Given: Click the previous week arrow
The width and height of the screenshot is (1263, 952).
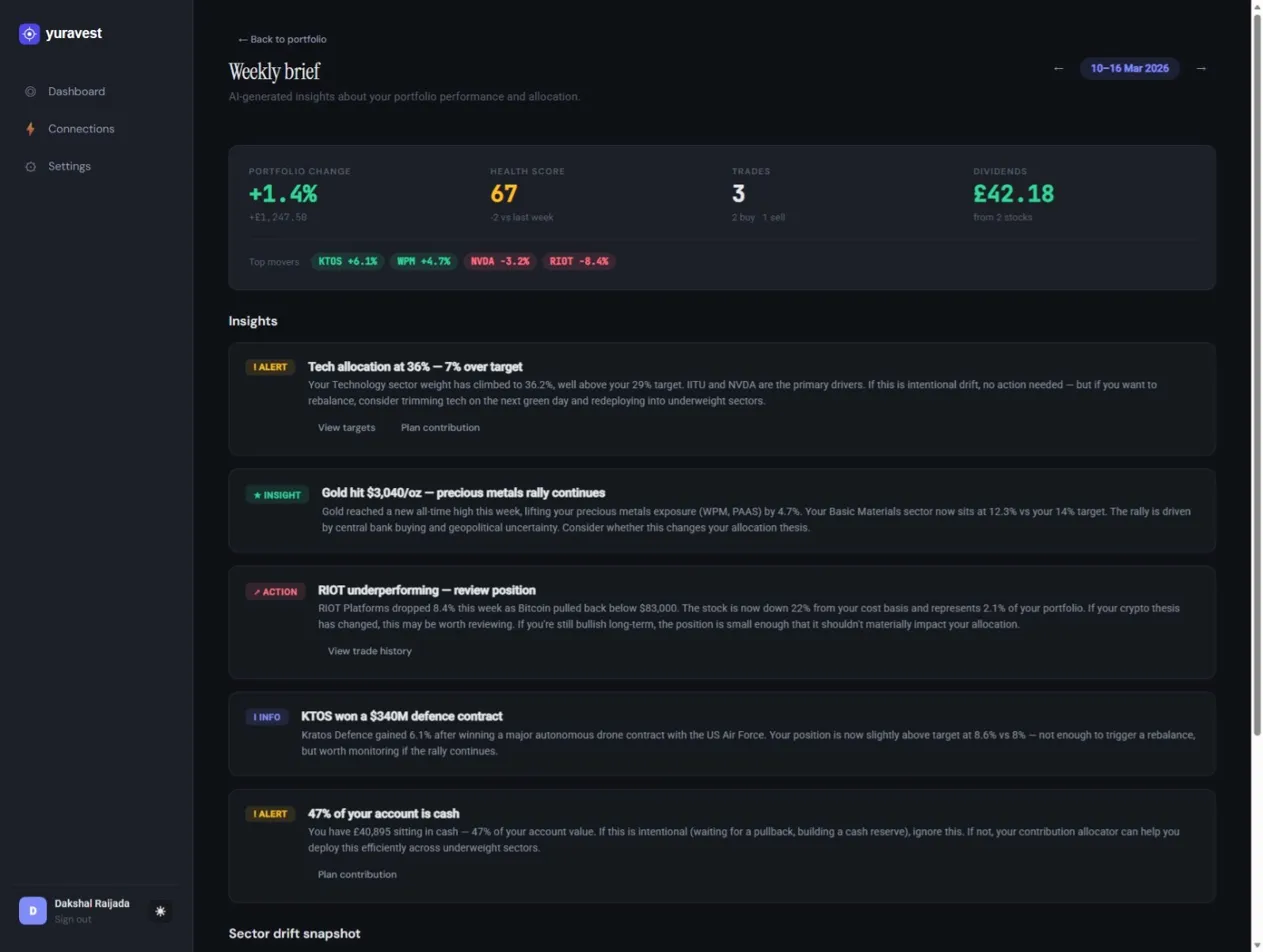Looking at the screenshot, I should (x=1059, y=68).
